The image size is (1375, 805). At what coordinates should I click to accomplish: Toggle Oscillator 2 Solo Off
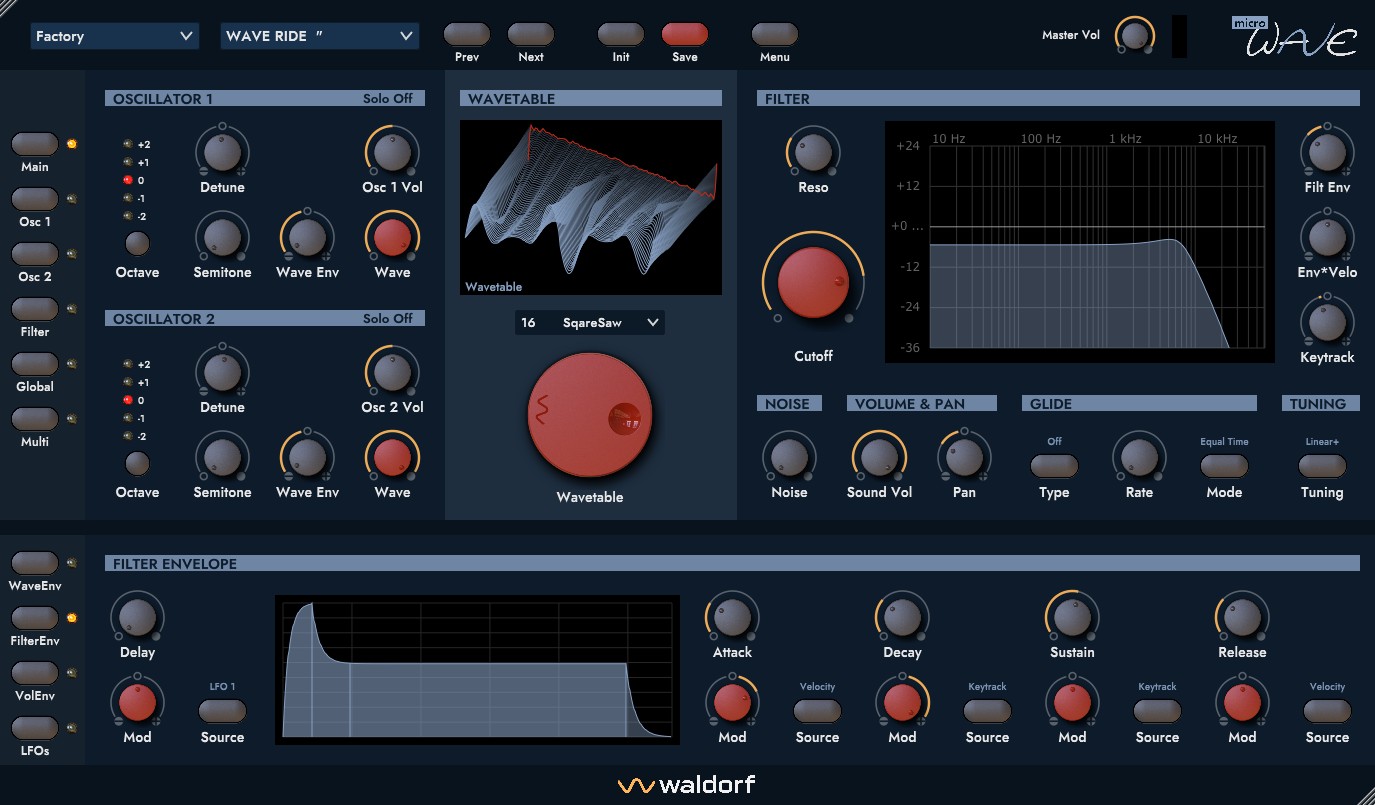[x=388, y=318]
